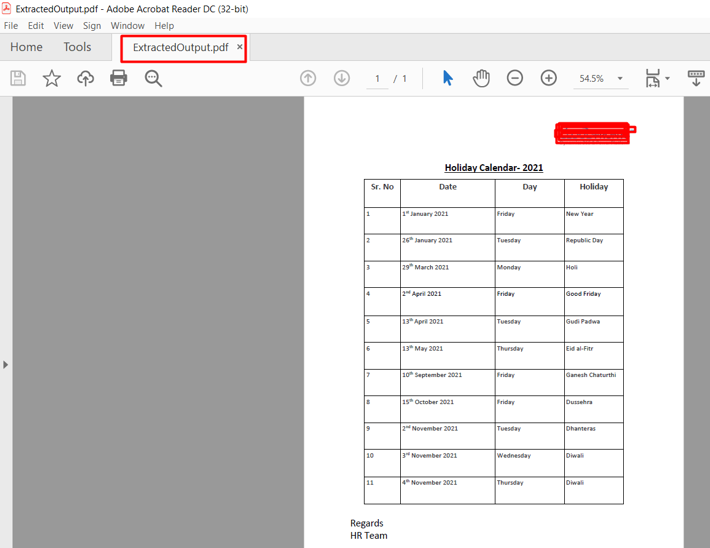Zoom out with minus icon
The width and height of the screenshot is (710, 548).
[515, 78]
